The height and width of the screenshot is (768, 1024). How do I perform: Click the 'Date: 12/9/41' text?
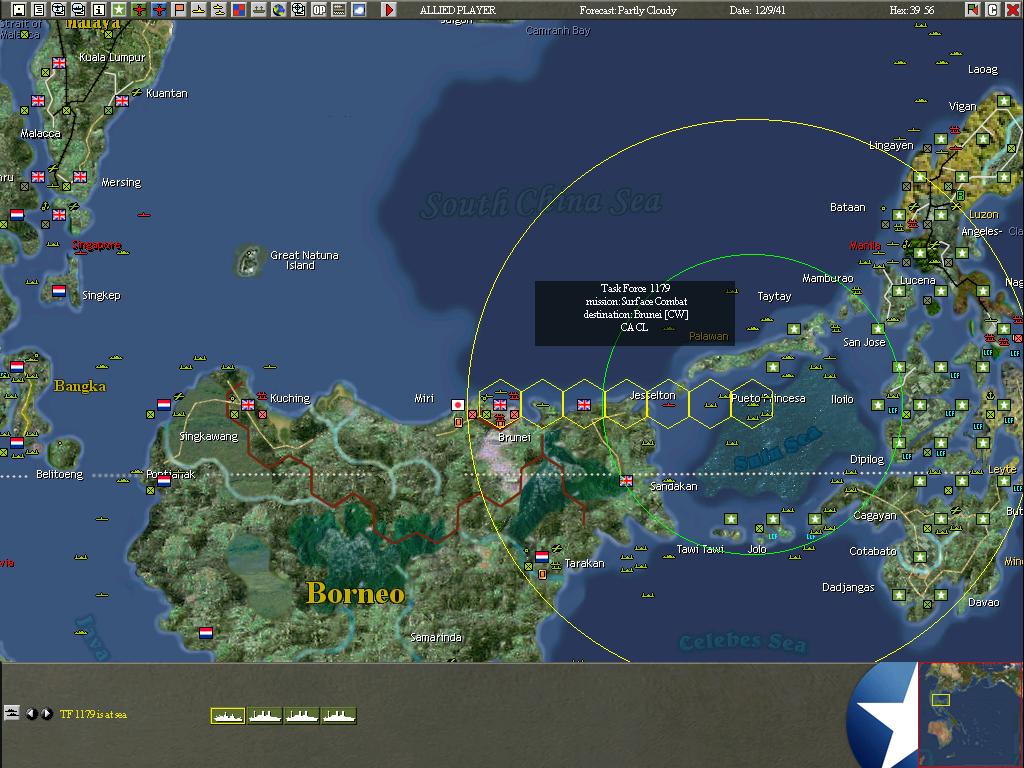point(758,10)
